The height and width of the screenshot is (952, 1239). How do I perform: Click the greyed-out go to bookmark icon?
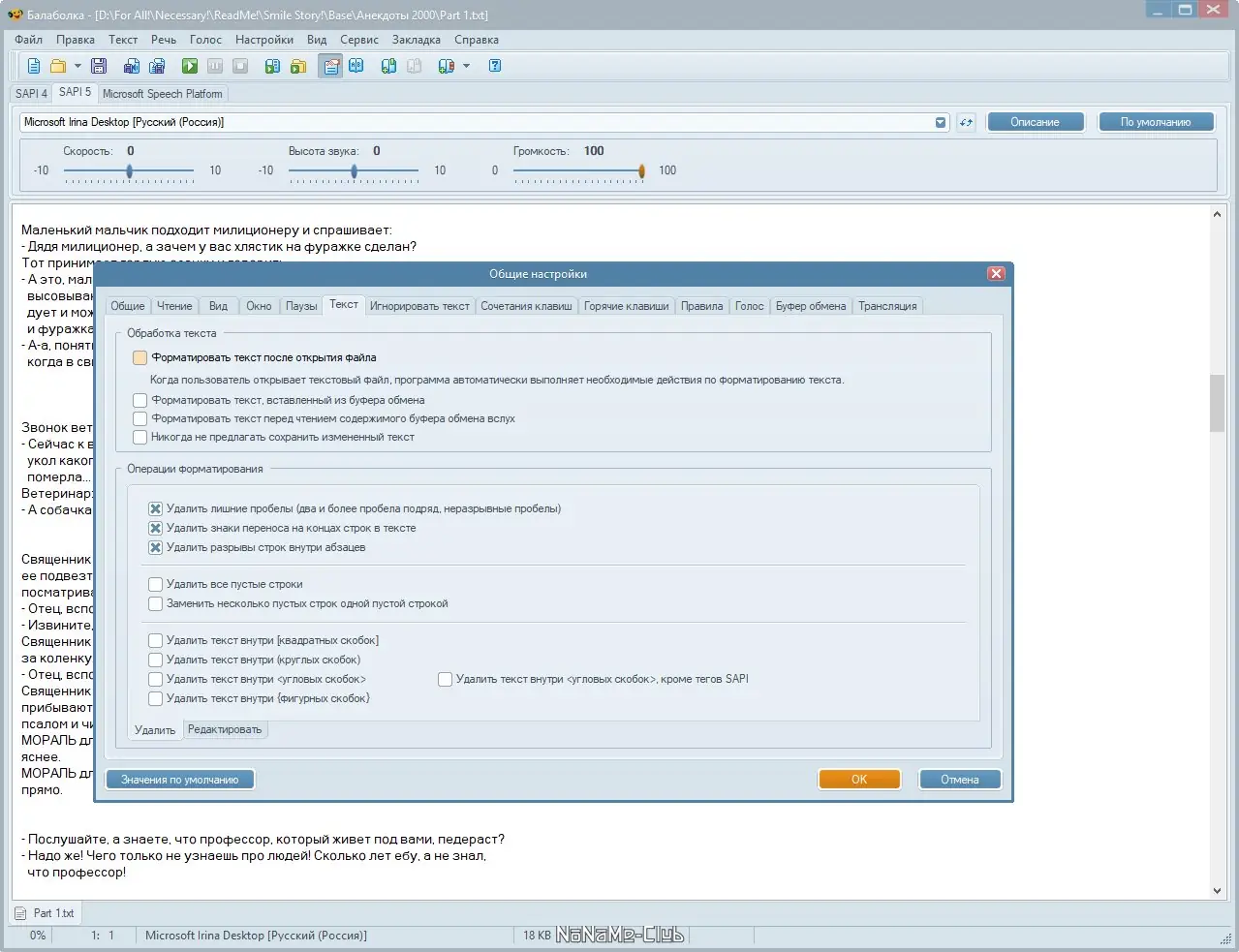click(415, 66)
